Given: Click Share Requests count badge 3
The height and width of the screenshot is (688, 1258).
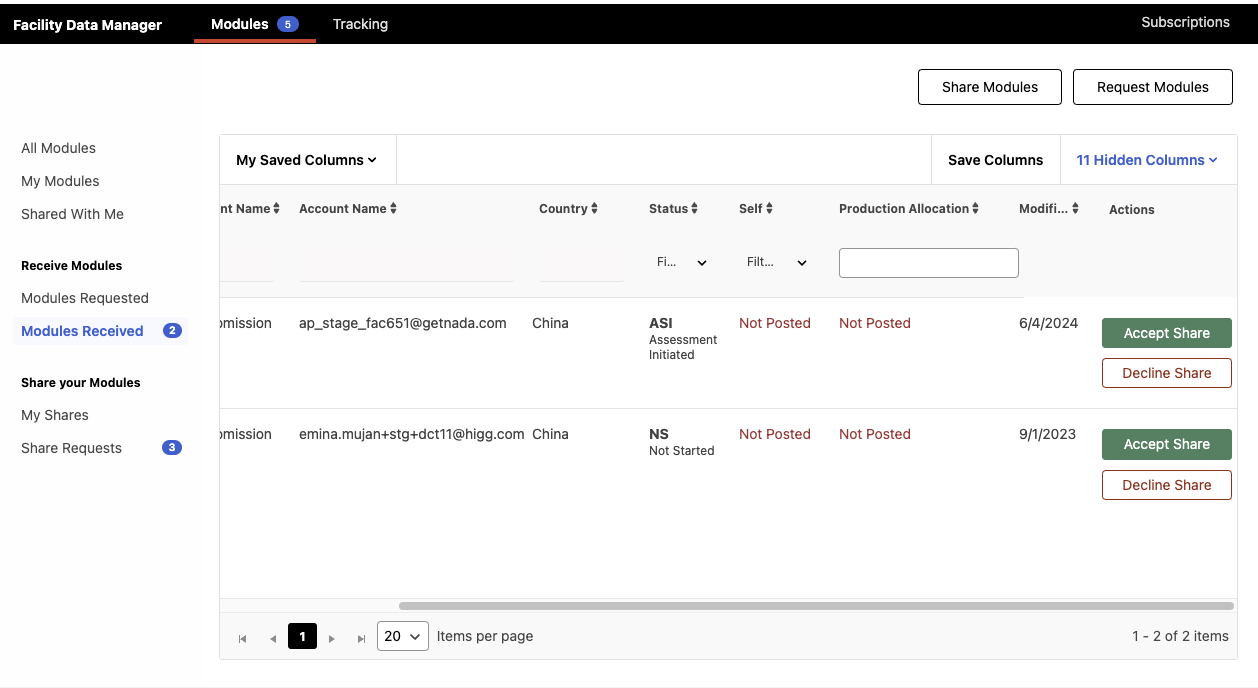Looking at the screenshot, I should point(172,448).
